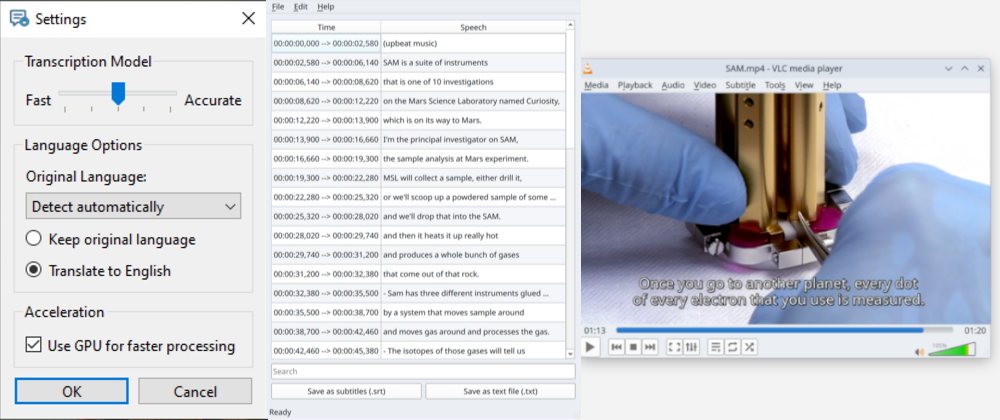Click the transcript Search field
Screen dimensions: 1000x420
[422, 371]
